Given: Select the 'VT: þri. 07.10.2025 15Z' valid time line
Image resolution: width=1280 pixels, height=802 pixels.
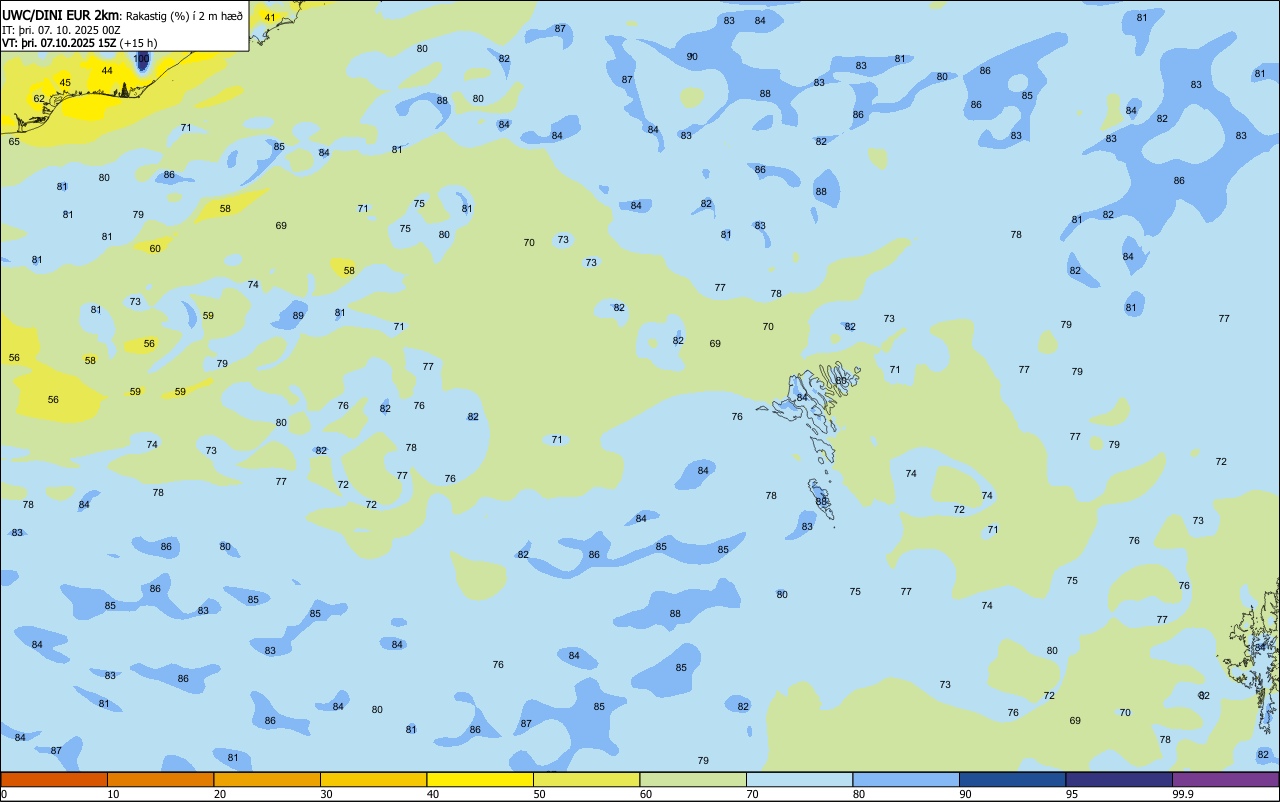Looking at the screenshot, I should click(59, 43).
